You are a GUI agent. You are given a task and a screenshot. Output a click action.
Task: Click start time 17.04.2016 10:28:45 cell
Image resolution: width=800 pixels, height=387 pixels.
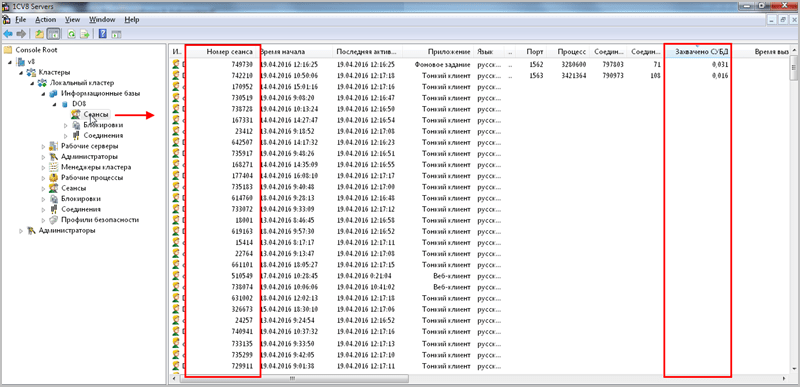(290, 276)
